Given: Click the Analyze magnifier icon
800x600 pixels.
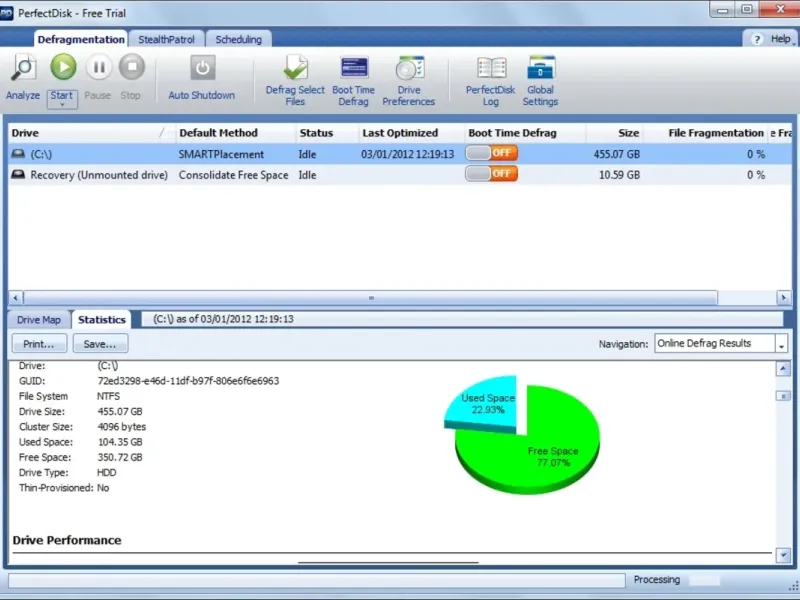Looking at the screenshot, I should coord(23,67).
